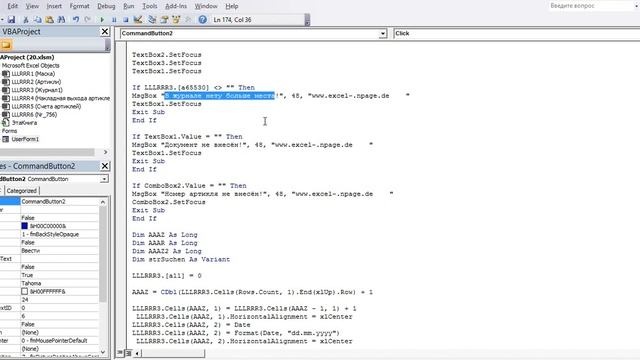This screenshot has width=640, height=360.
Task: Open the Window menu
Action: (x=206, y=6)
